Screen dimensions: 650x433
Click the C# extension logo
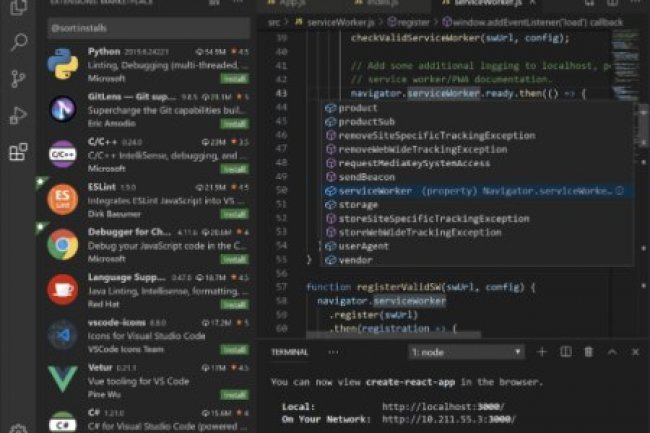coord(63,422)
